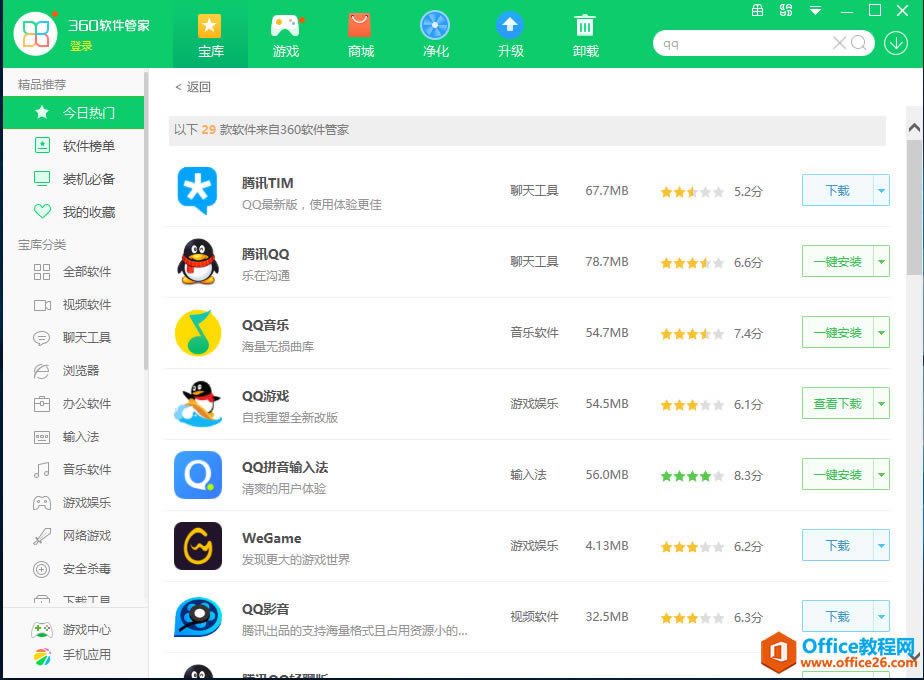Open 软件榜单 in sidebar
This screenshot has height=680, width=924.
point(74,146)
